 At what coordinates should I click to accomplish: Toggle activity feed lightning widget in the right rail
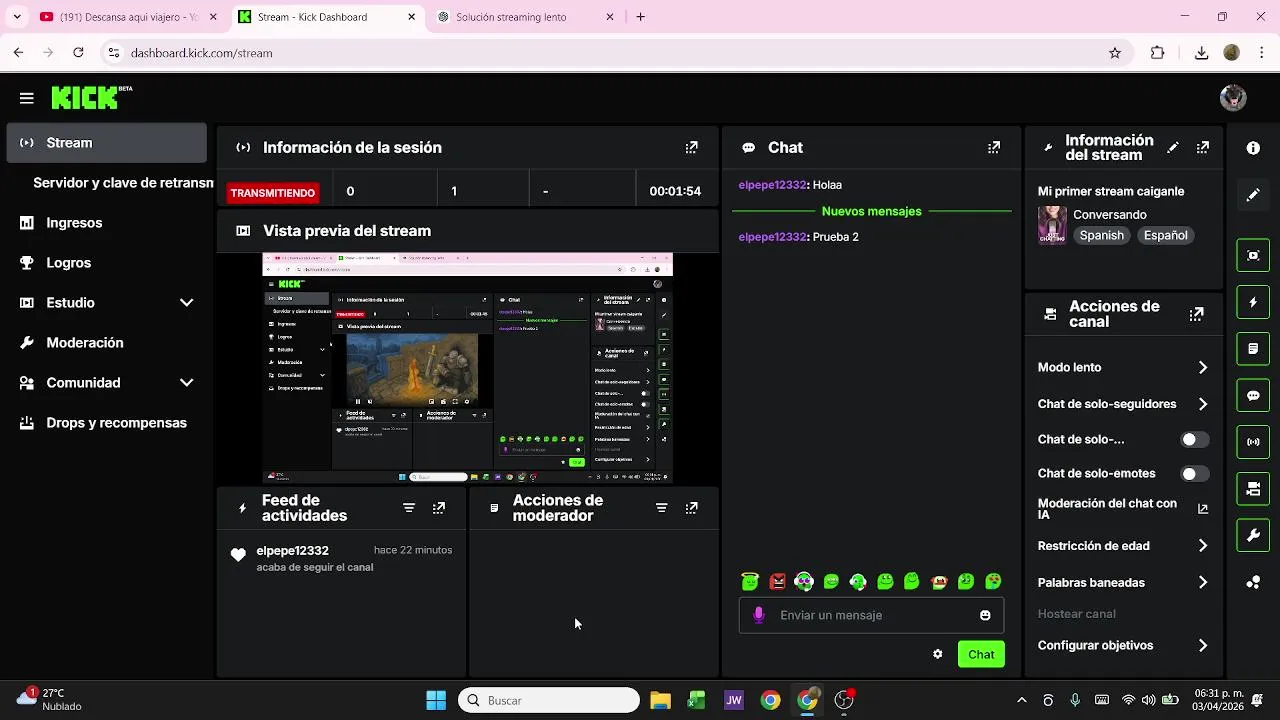(x=1253, y=302)
